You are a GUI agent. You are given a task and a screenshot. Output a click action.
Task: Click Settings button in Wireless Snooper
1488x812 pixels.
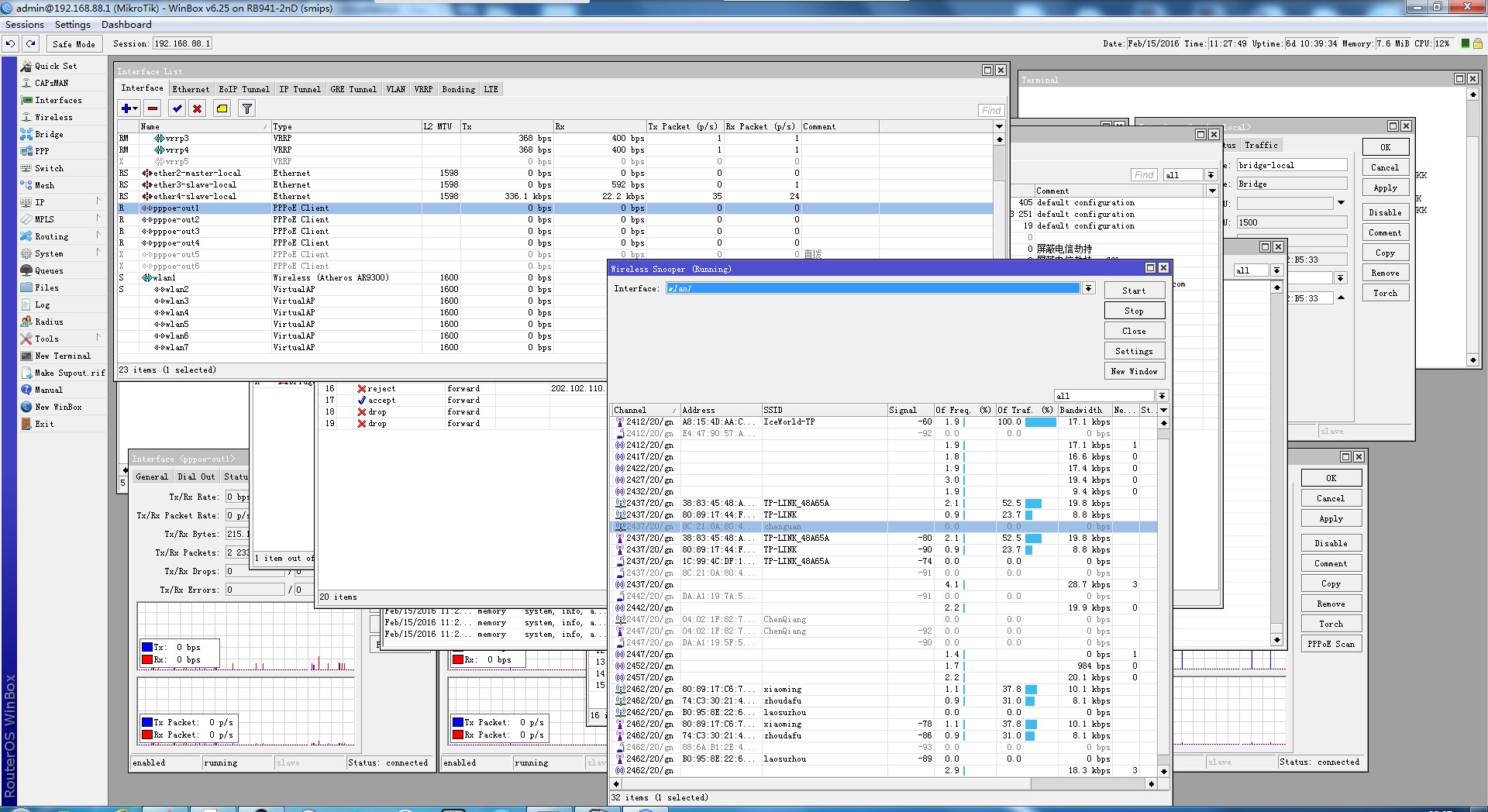(x=1134, y=351)
